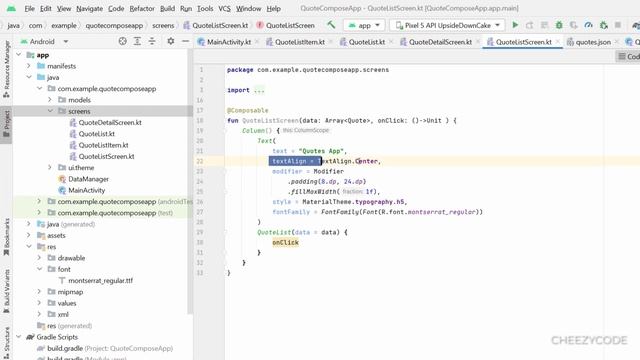Open the app run configuration dropdown
640x360 pixels.
point(364,25)
